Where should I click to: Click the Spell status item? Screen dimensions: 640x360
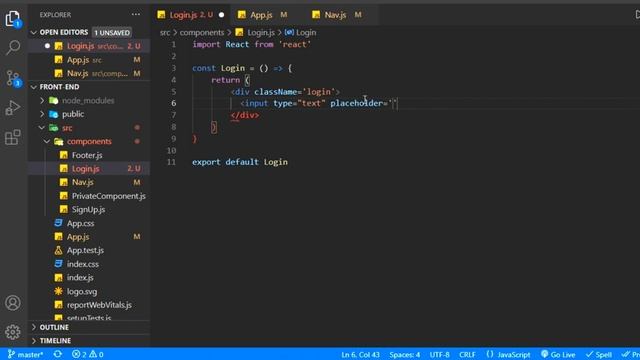tap(599, 354)
